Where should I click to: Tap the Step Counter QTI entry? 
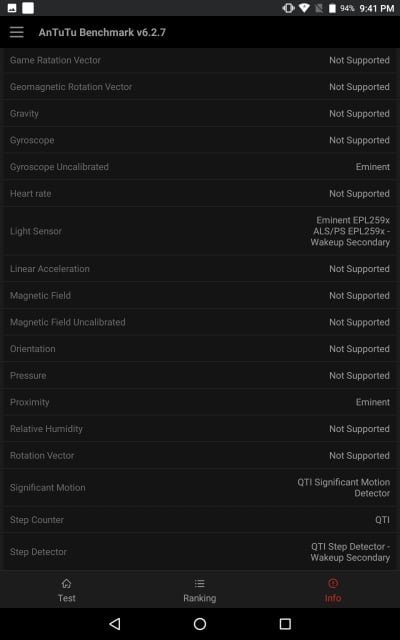click(x=200, y=520)
